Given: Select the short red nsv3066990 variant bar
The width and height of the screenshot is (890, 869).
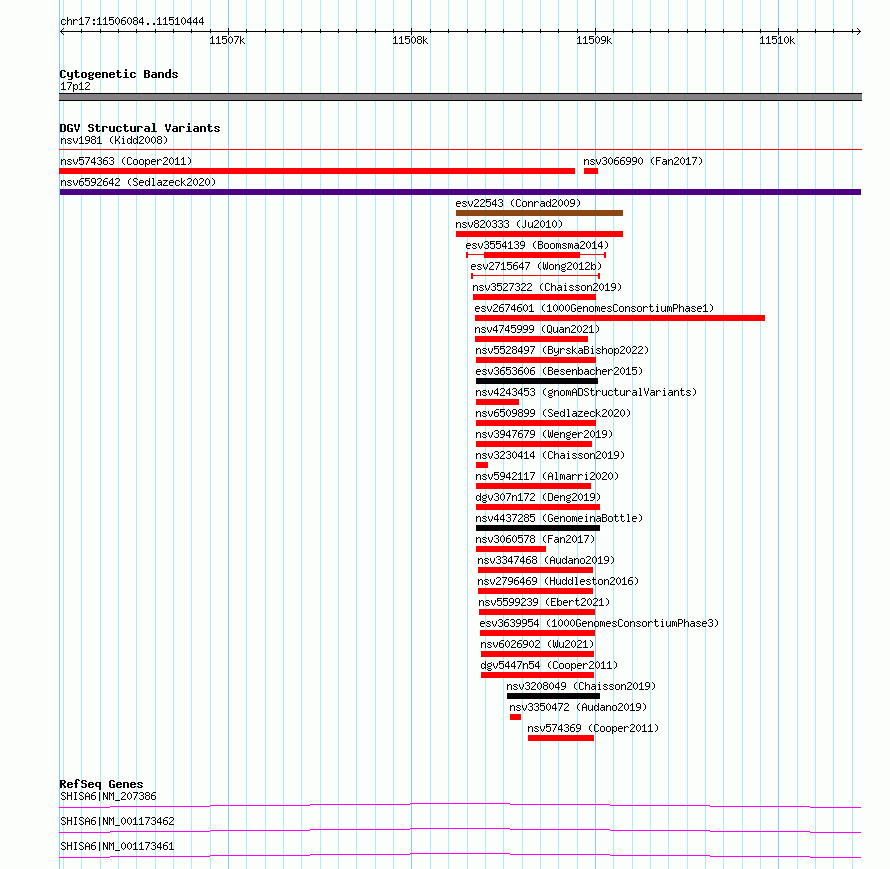Looking at the screenshot, I should pos(591,171).
